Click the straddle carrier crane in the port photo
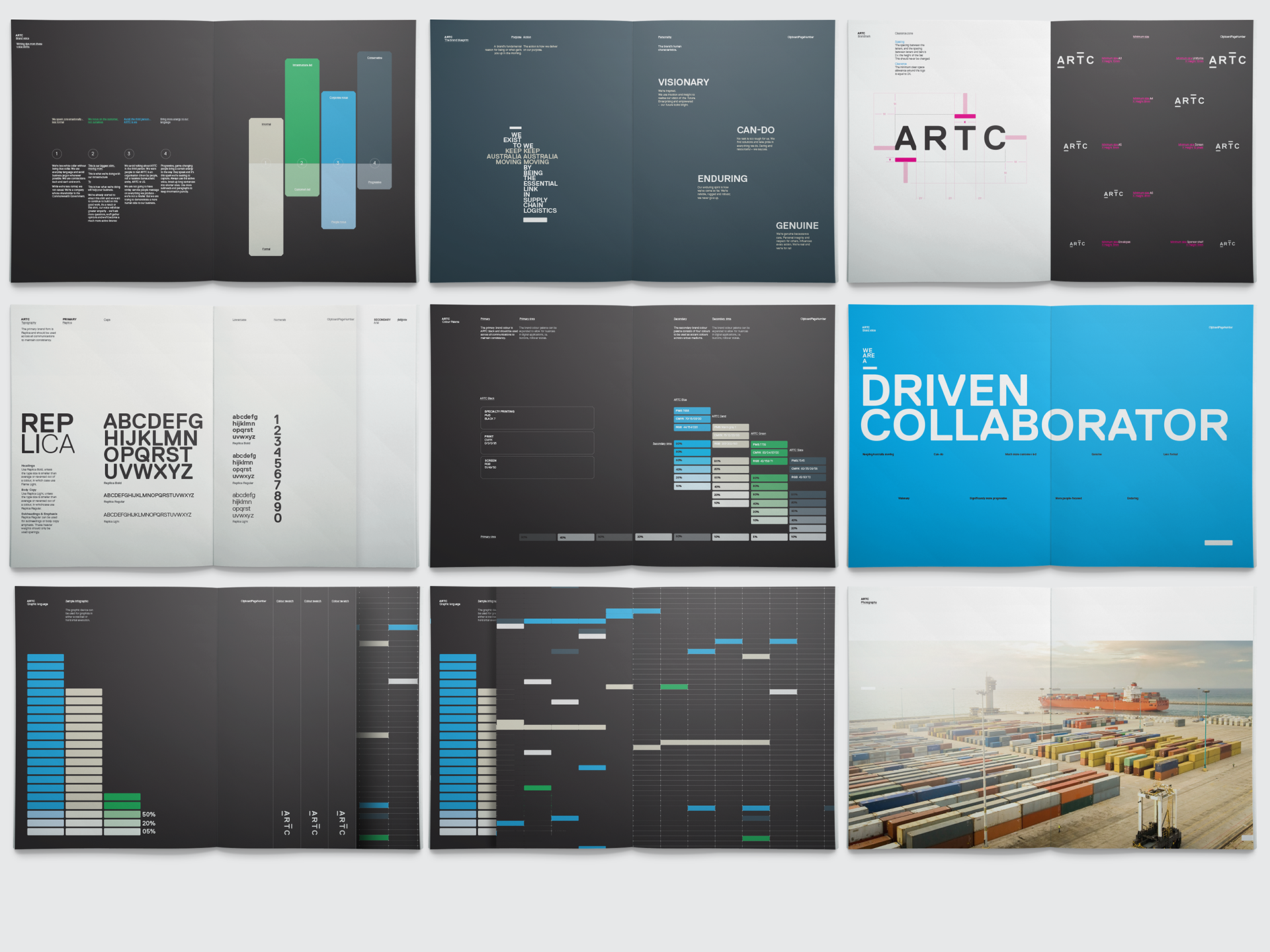This screenshot has height=952, width=1270. coord(1158,814)
